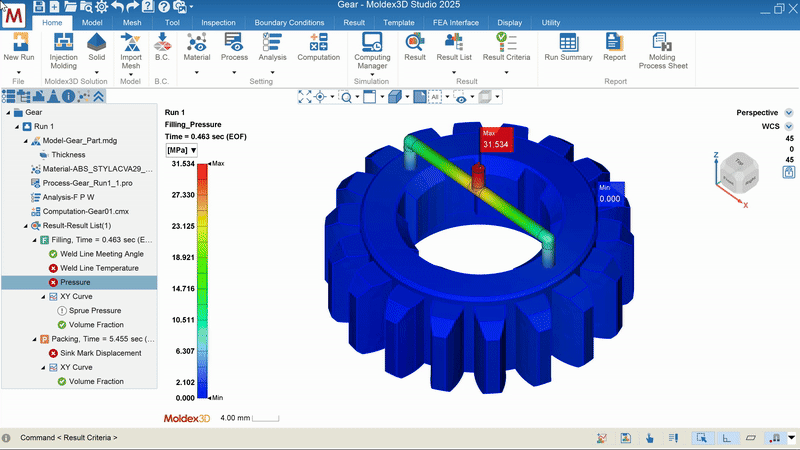Expand the Perspective view dropdown
The height and width of the screenshot is (450, 800).
[x=789, y=113]
